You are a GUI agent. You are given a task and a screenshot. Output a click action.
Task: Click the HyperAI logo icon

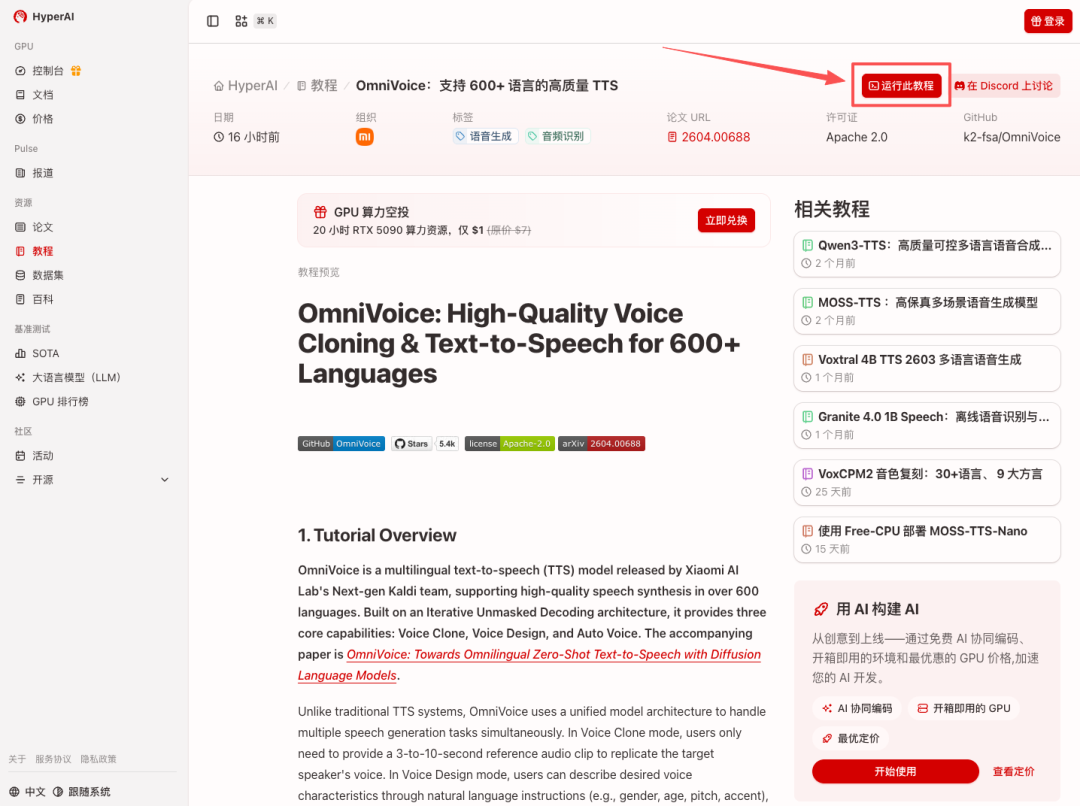pos(20,17)
